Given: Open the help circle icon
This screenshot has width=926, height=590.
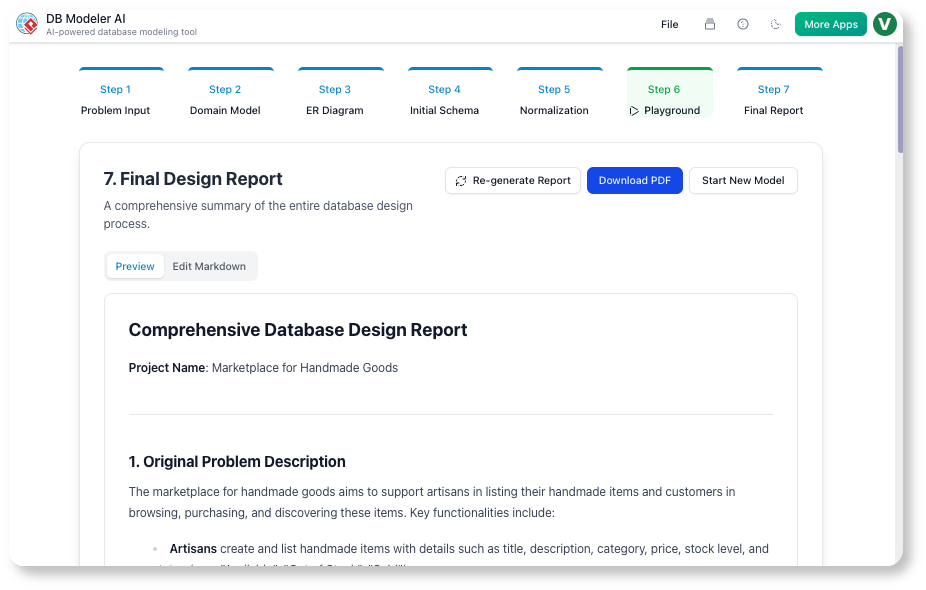Looking at the screenshot, I should click(x=743, y=24).
